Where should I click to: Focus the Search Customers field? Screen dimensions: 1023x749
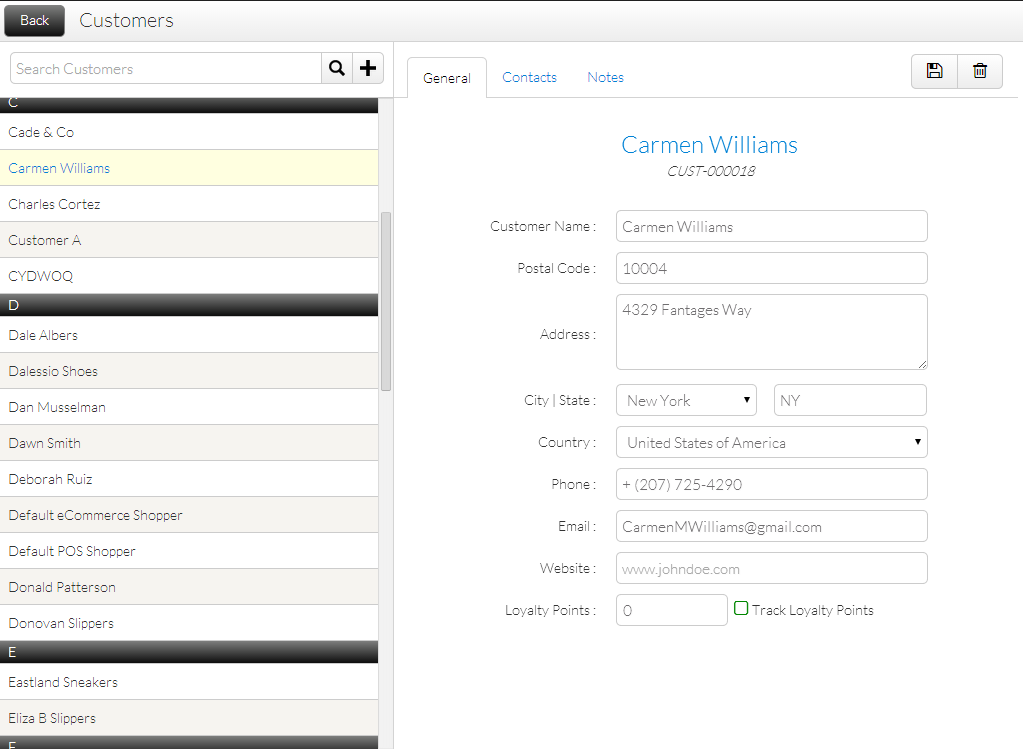click(x=166, y=69)
